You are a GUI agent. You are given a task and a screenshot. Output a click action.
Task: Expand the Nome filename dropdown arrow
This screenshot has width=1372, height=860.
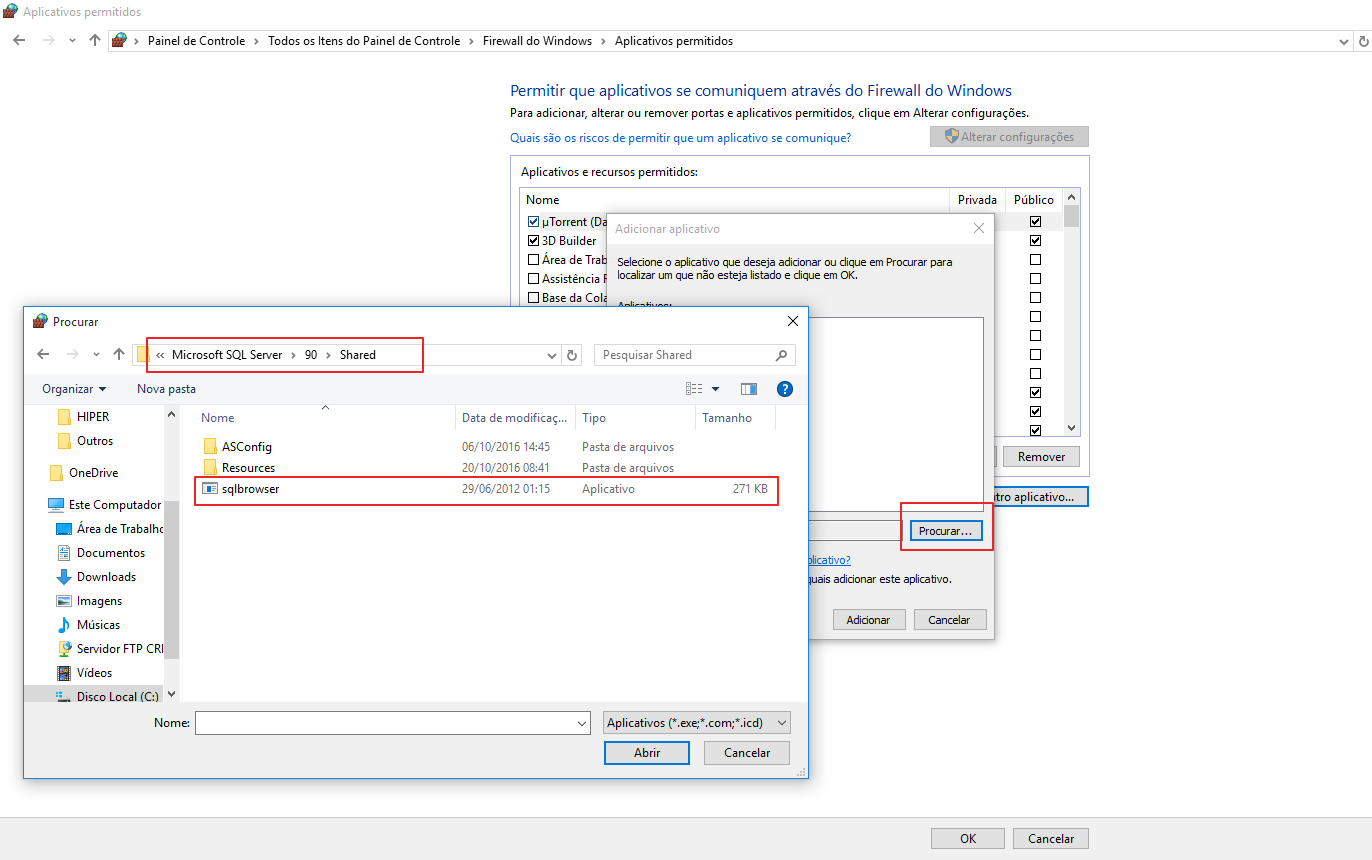click(582, 723)
